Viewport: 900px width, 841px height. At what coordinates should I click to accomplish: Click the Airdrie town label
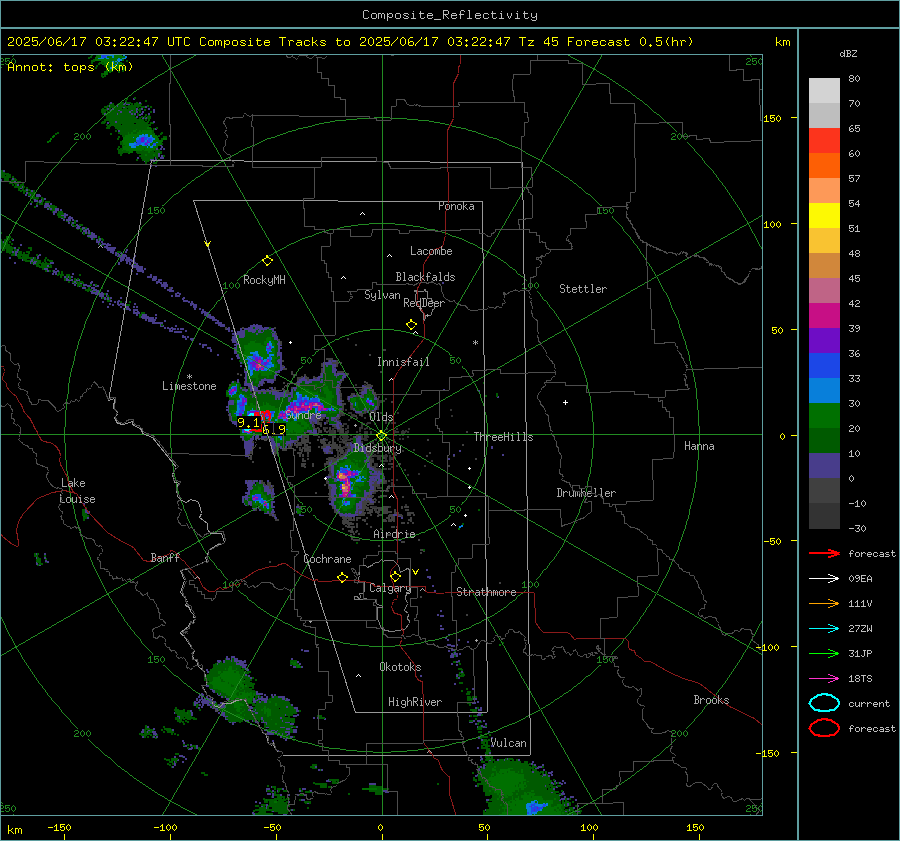tap(394, 534)
